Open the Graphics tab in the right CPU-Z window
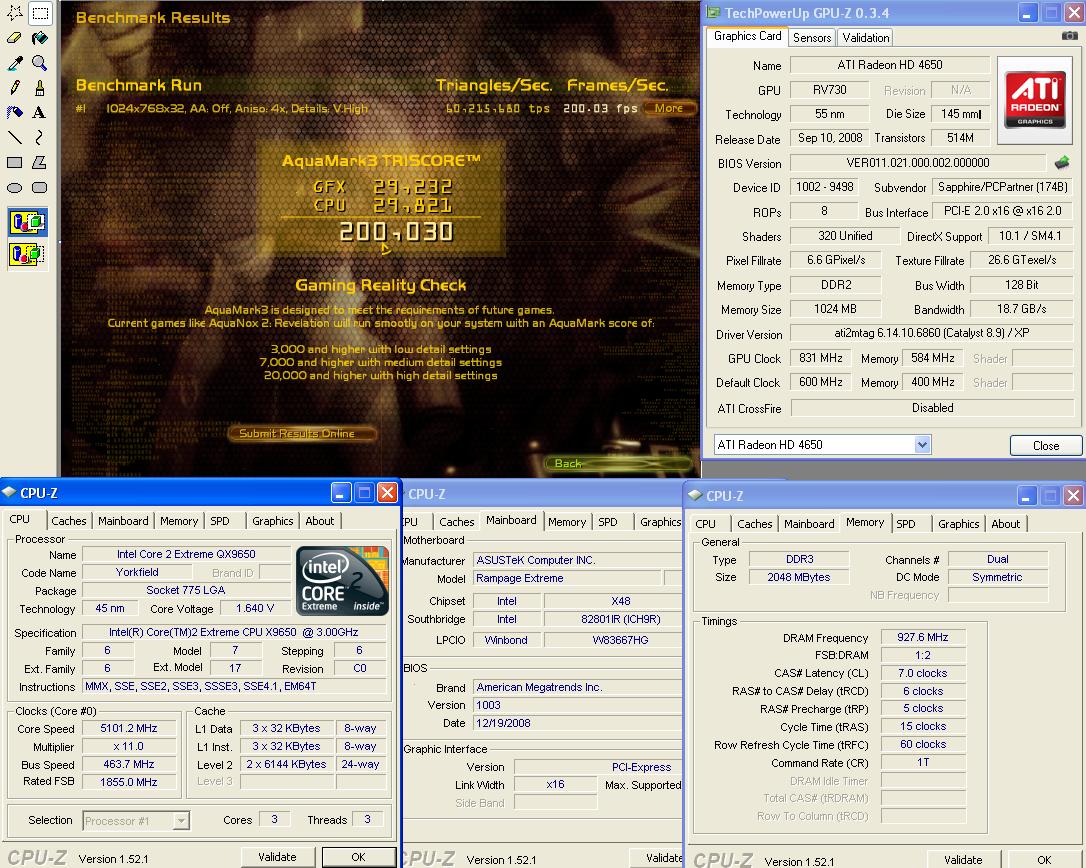The image size is (1086, 868). (x=959, y=524)
